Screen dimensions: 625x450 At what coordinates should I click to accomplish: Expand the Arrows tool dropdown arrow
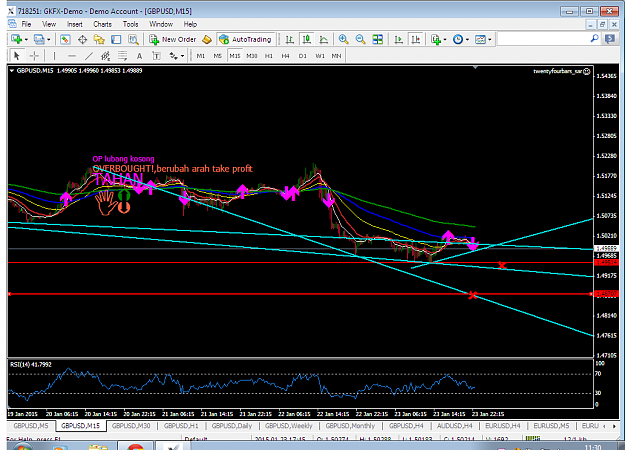click(182, 56)
